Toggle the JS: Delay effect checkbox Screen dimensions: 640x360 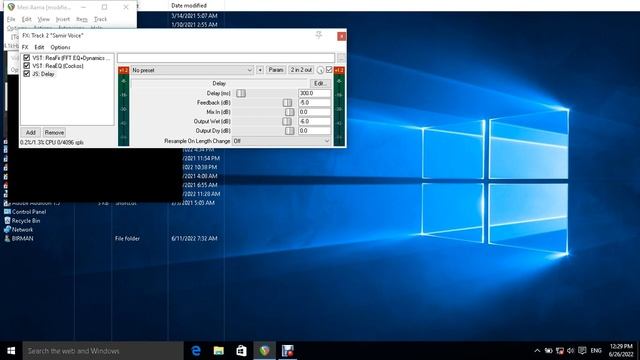[x=27, y=73]
